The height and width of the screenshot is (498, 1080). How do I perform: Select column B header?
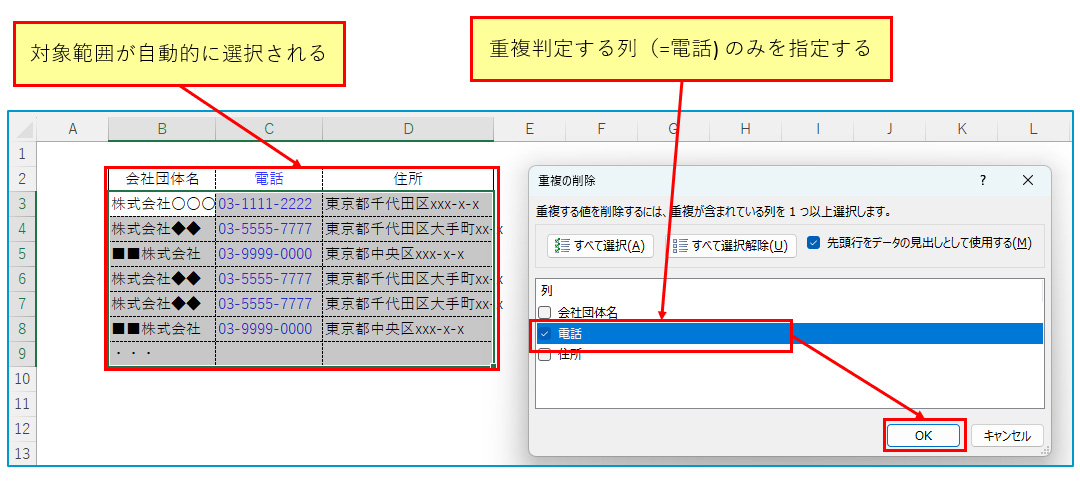pyautogui.click(x=161, y=129)
